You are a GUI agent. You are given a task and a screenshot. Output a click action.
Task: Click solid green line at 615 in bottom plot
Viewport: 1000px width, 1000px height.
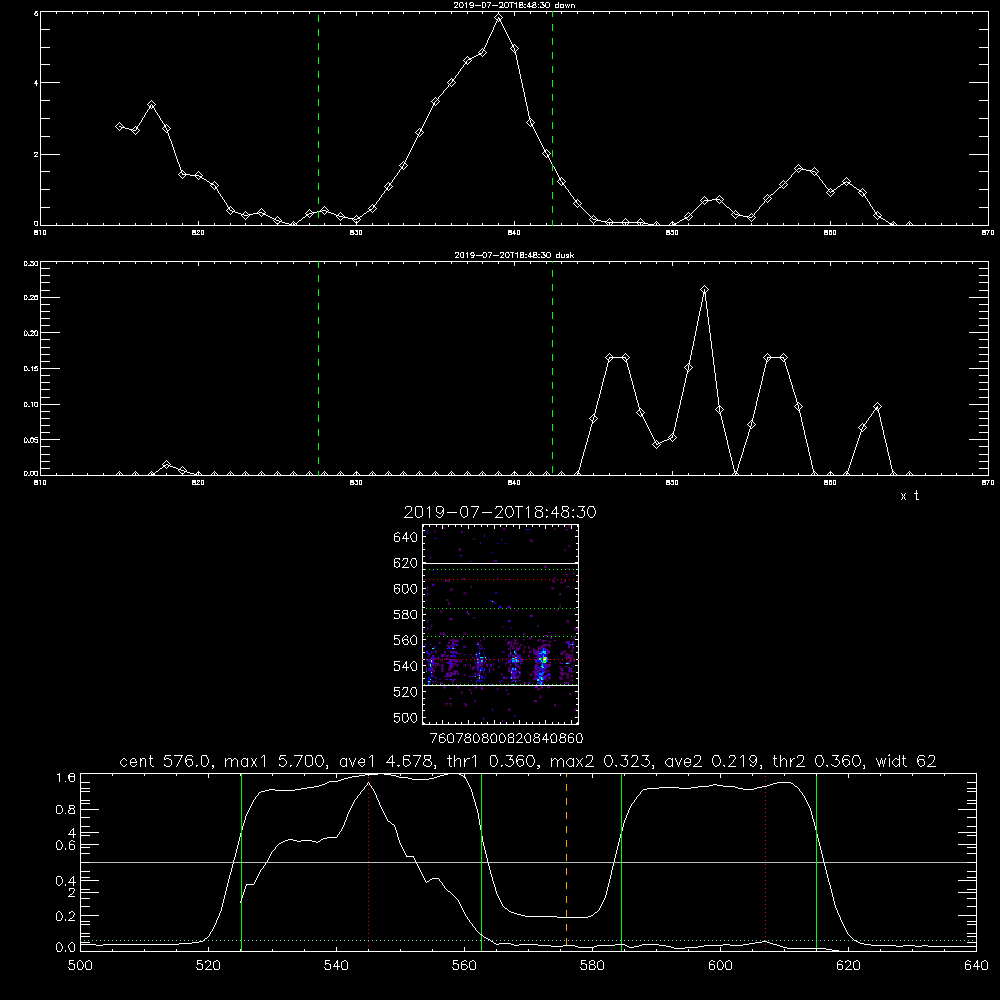816,862
